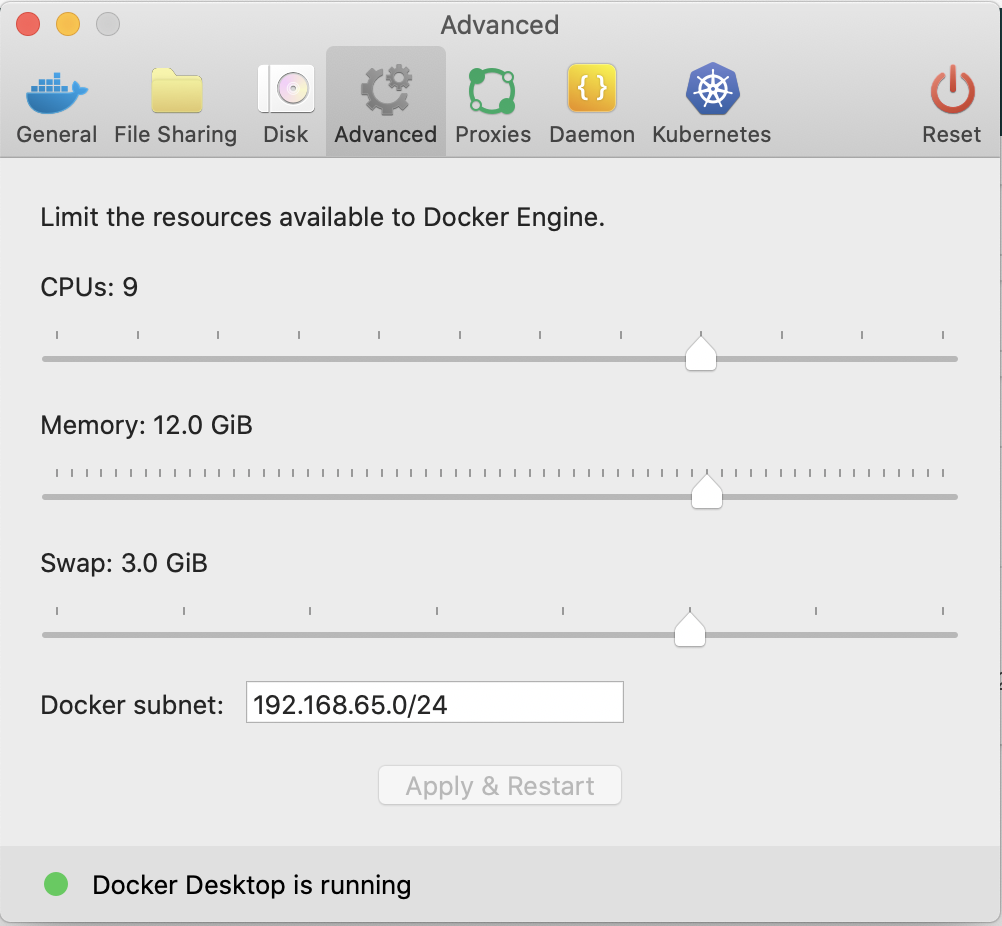Open the General whale icon tab
The image size is (1002, 926).
pyautogui.click(x=56, y=93)
